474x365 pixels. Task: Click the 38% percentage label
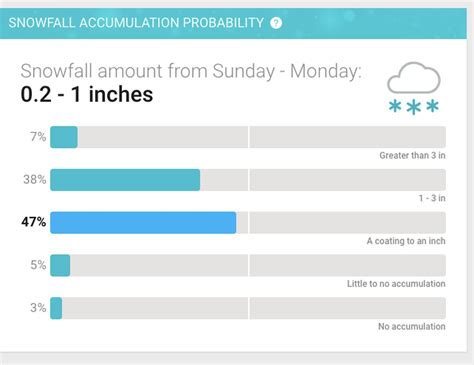click(x=35, y=180)
